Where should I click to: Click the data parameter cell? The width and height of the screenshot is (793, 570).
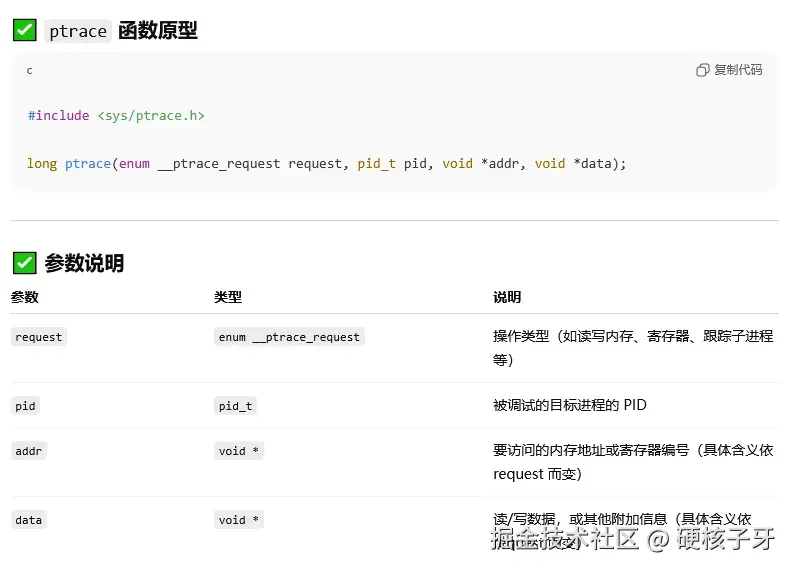click(29, 520)
